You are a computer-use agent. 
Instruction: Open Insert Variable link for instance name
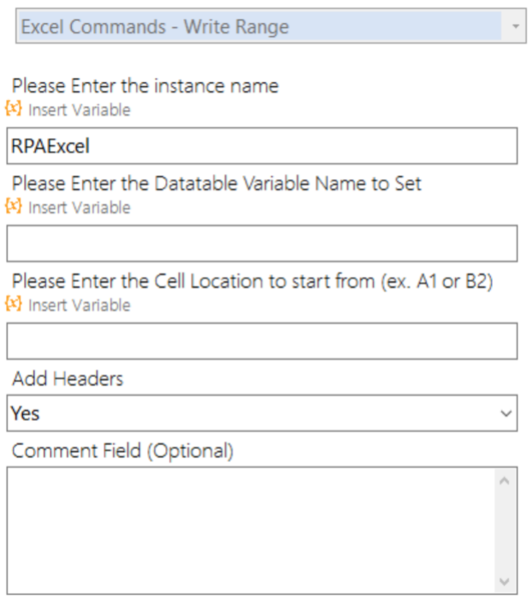tap(79, 110)
